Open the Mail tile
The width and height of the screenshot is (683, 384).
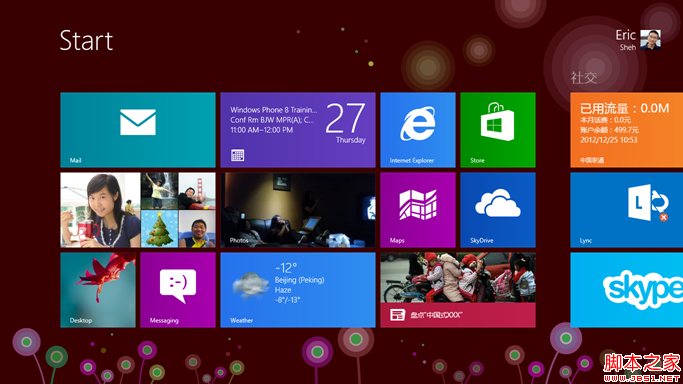tap(138, 130)
